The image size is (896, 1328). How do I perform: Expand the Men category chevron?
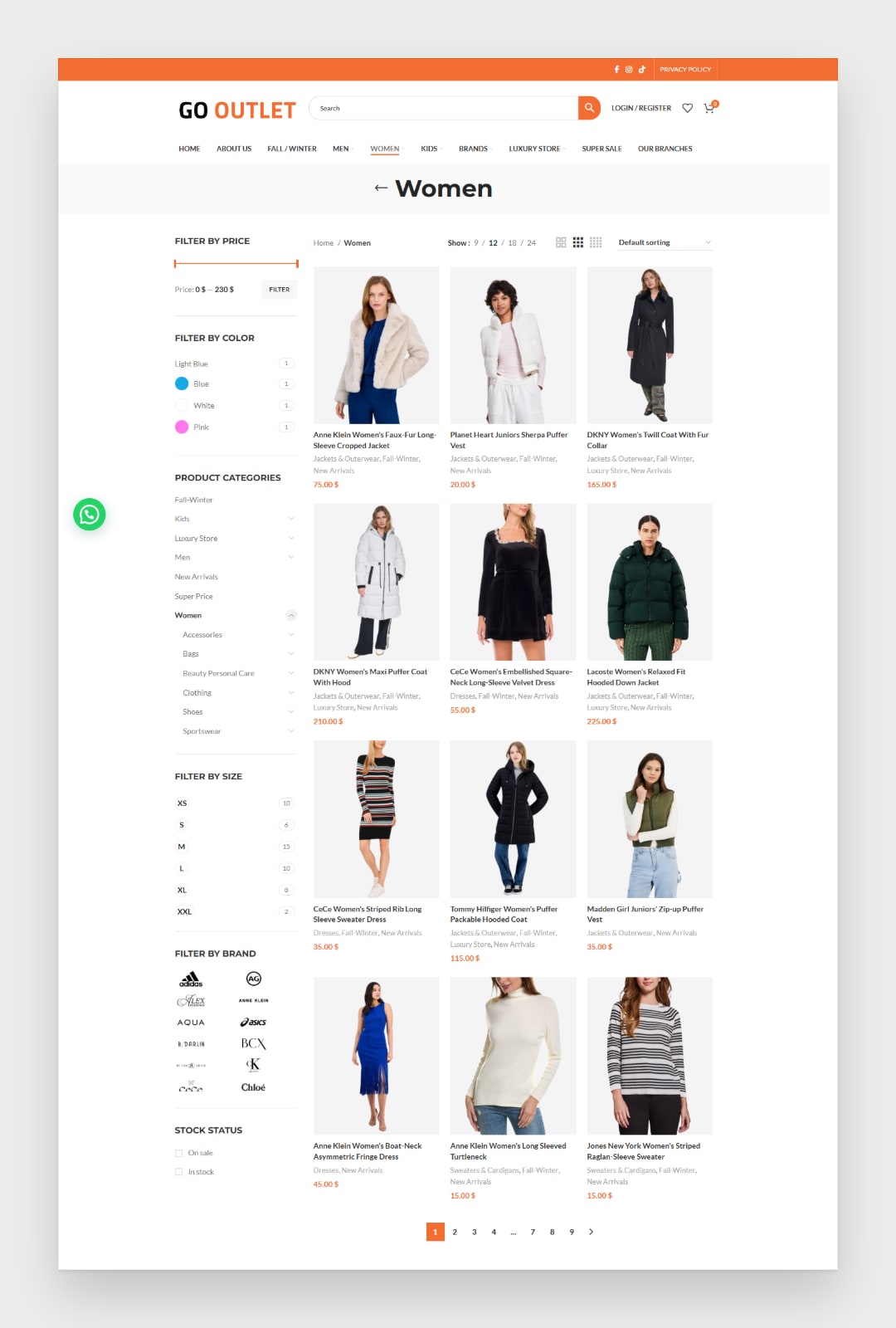click(x=291, y=557)
